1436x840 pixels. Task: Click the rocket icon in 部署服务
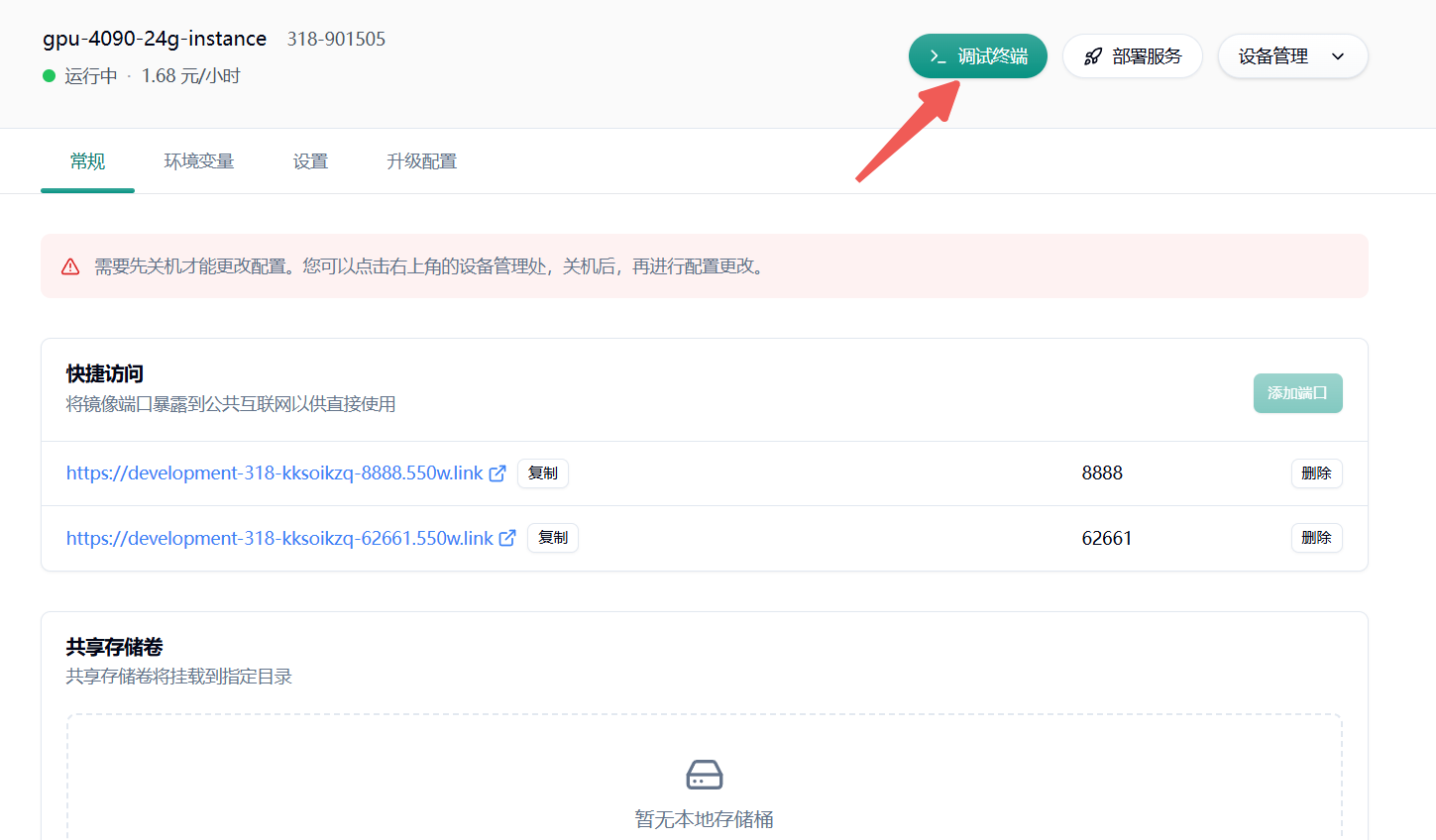click(x=1092, y=56)
